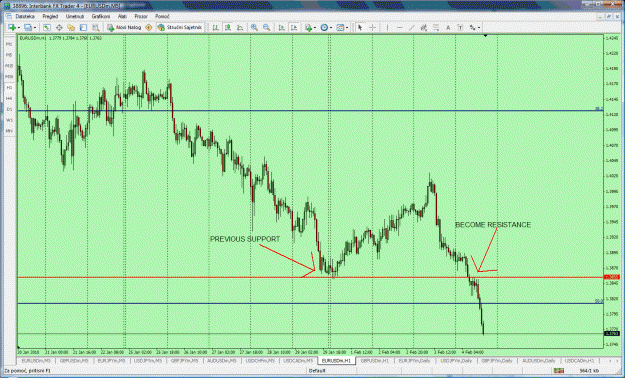This screenshot has height=378, width=625.
Task: Switch timeframe to M15
Action: 9,66
